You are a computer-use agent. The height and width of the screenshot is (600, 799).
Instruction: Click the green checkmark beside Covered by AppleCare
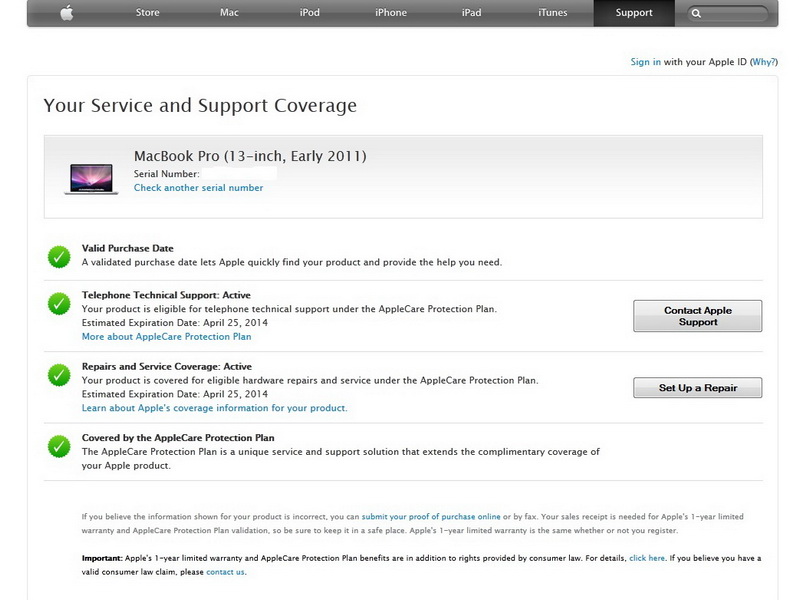59,447
